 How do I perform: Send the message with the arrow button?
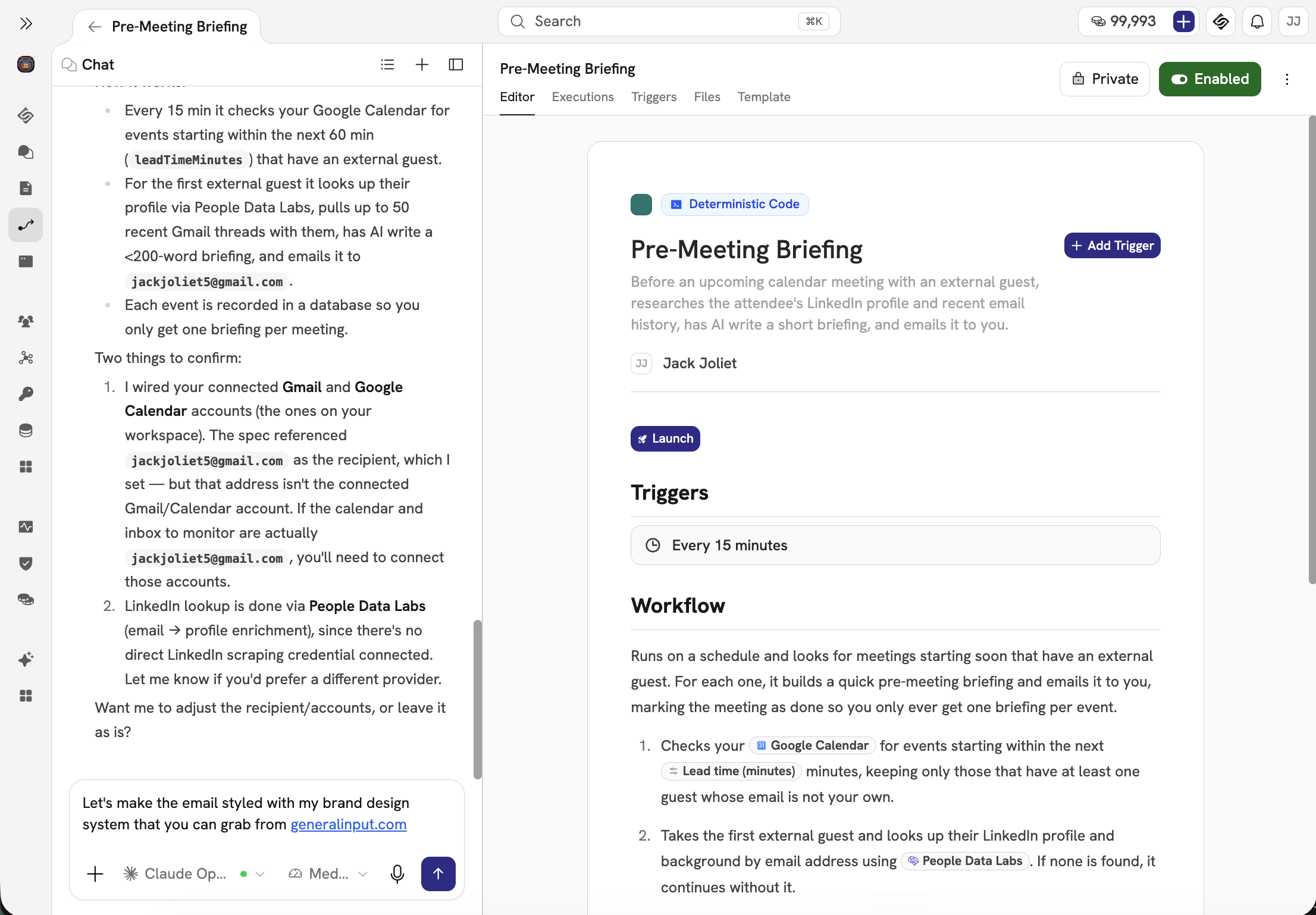click(x=438, y=874)
